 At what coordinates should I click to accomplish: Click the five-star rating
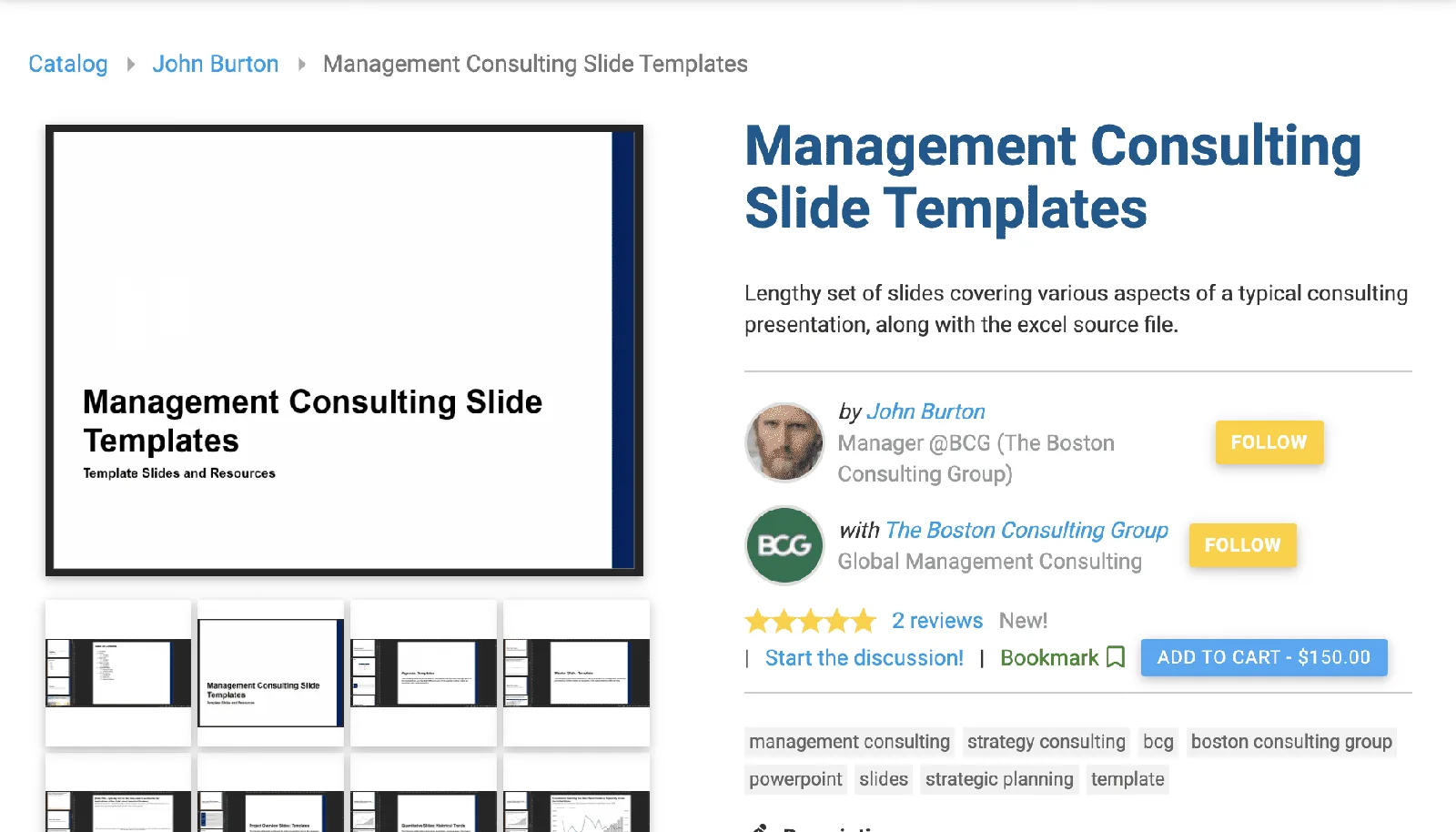(810, 621)
